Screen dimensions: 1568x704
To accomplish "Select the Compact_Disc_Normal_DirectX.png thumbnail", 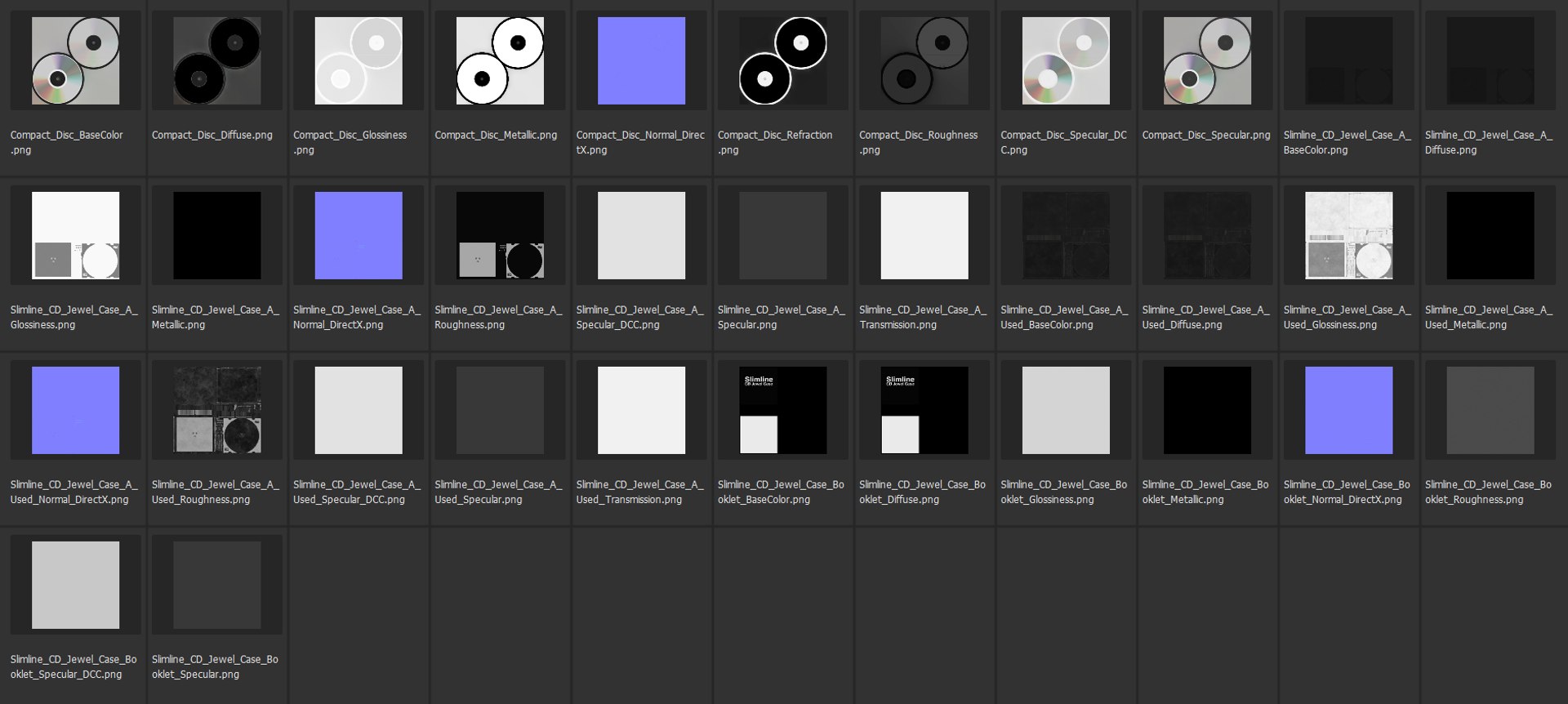I will click(641, 60).
